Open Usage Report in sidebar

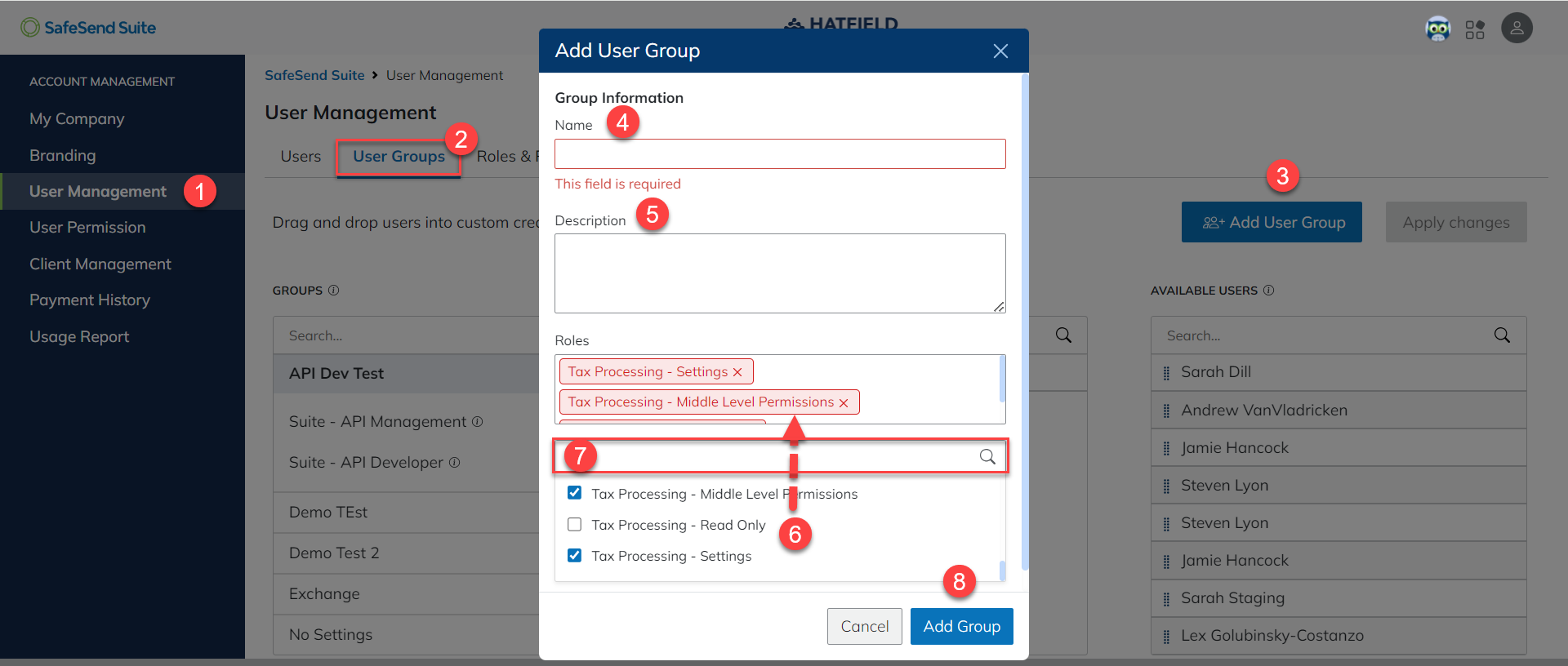tap(79, 337)
